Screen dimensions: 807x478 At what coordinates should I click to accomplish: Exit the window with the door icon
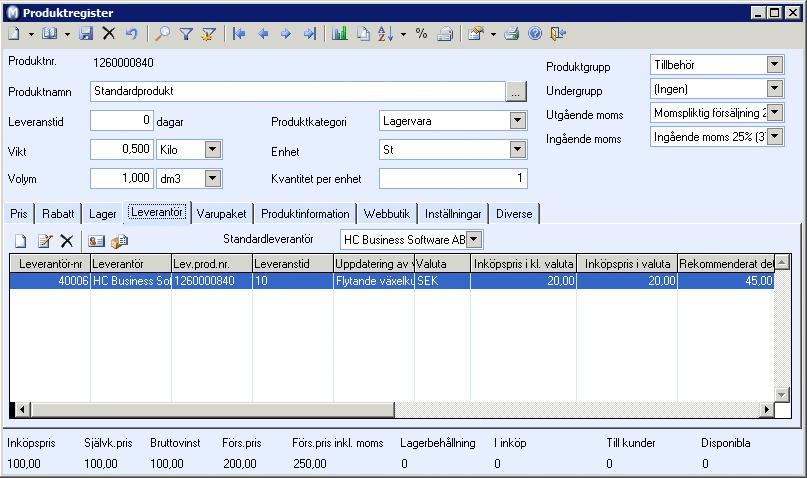point(558,34)
